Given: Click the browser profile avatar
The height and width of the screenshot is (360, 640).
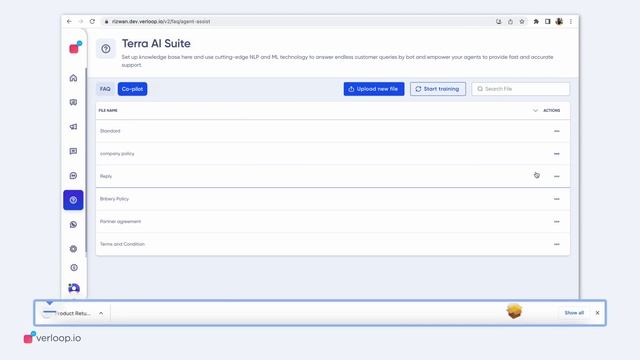Looking at the screenshot, I should coord(559,22).
